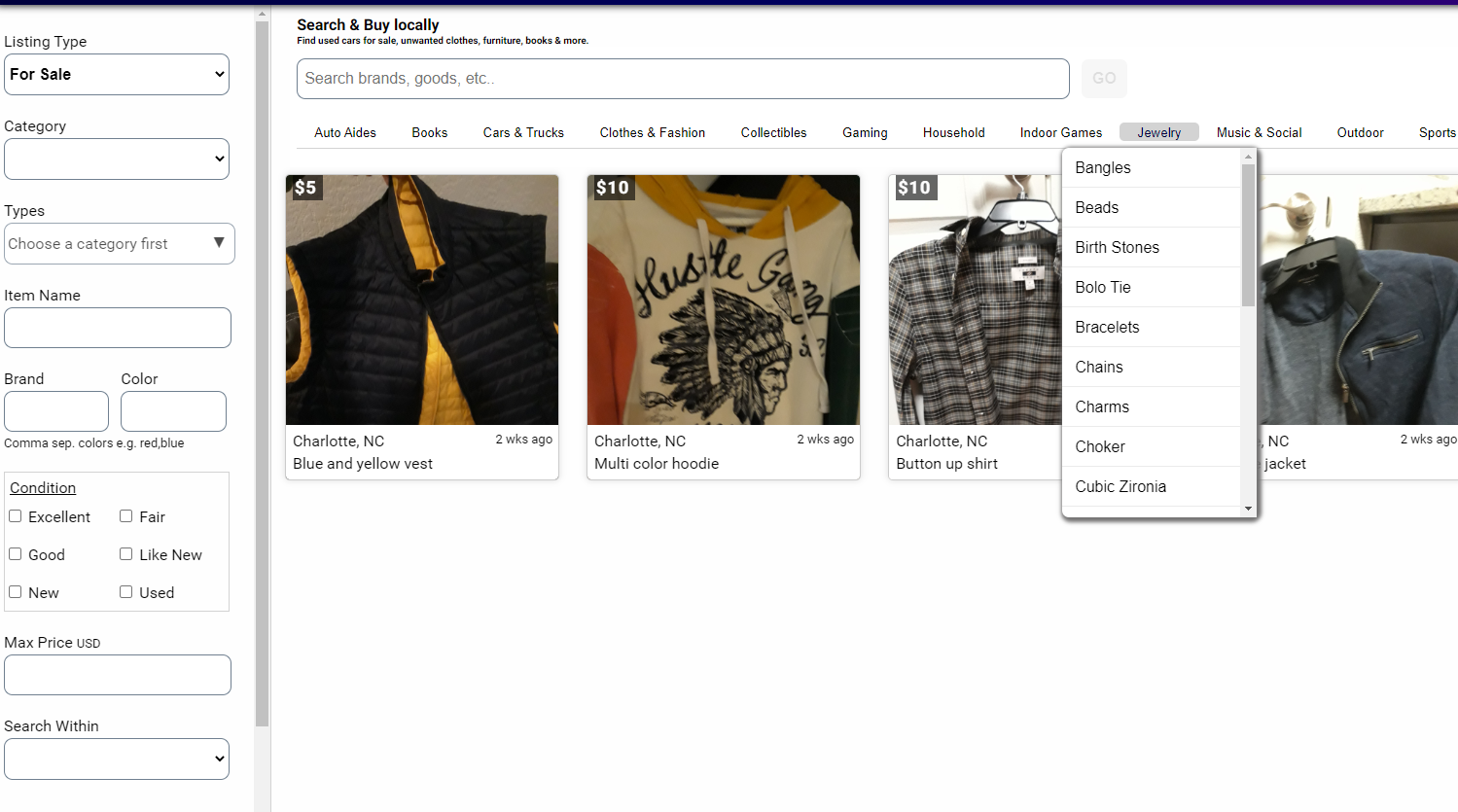
Task: Click 'Charlotte, NC' on the hoodie listing
Action: pyautogui.click(x=640, y=441)
